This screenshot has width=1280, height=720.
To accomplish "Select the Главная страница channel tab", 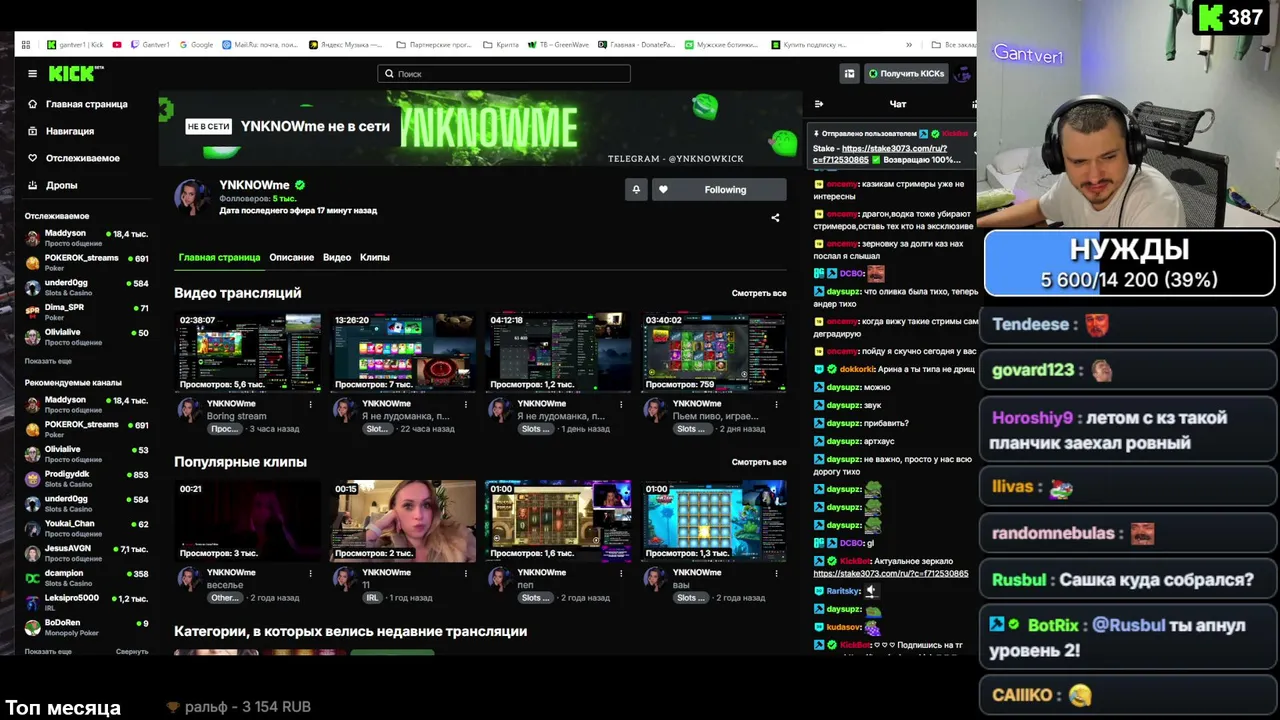I will pyautogui.click(x=219, y=257).
